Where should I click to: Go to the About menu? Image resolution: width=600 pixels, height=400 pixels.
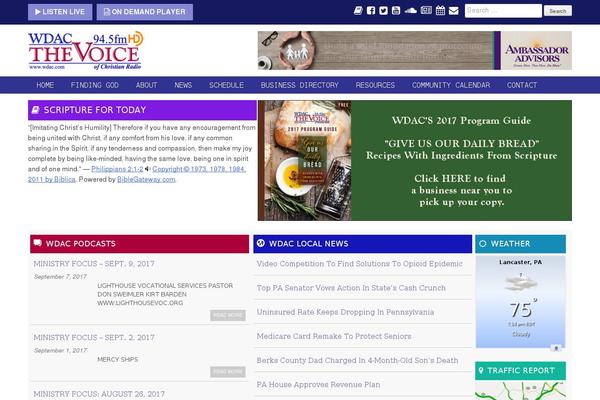click(x=147, y=85)
